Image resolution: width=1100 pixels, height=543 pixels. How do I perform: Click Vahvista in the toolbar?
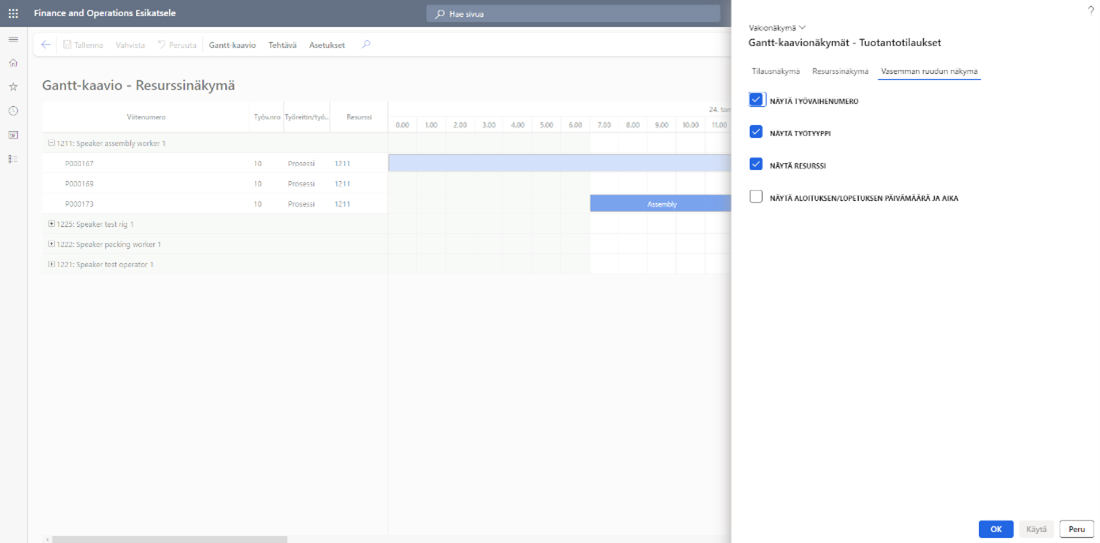(x=130, y=45)
